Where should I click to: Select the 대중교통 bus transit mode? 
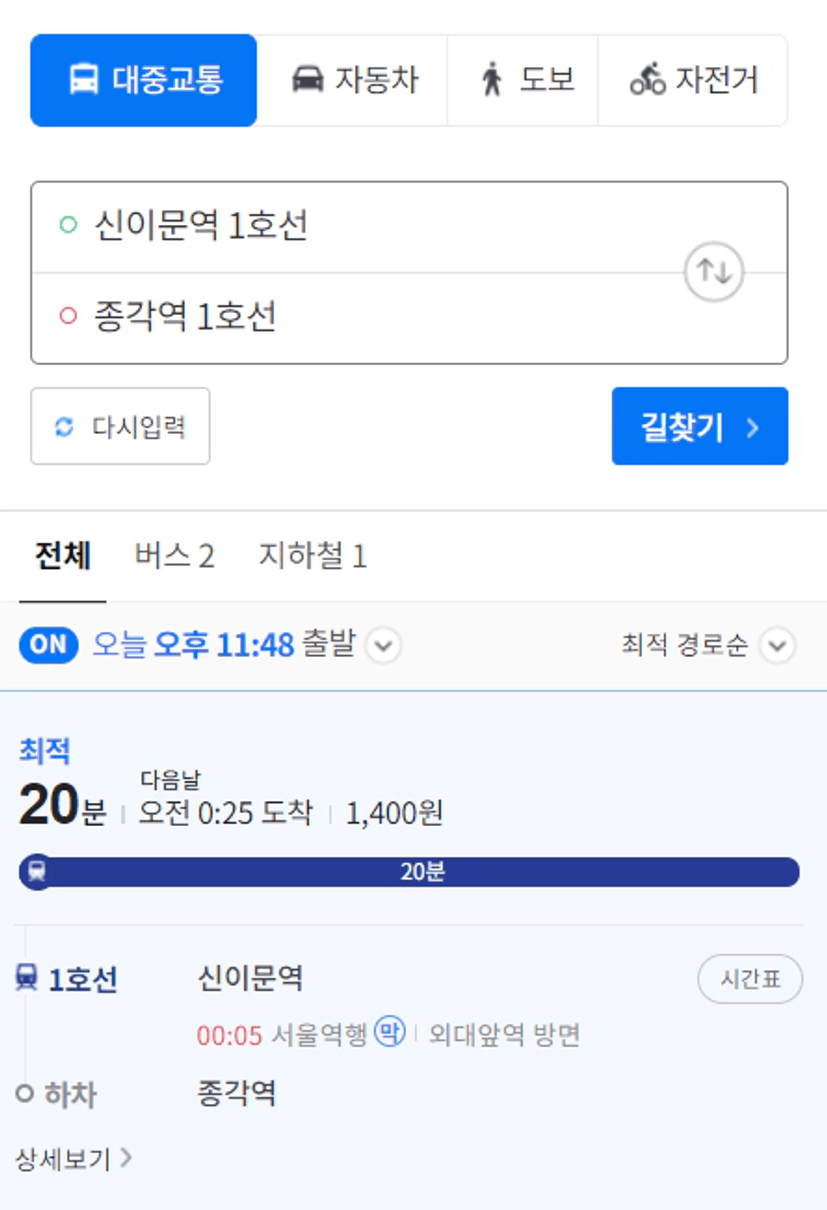pos(144,80)
